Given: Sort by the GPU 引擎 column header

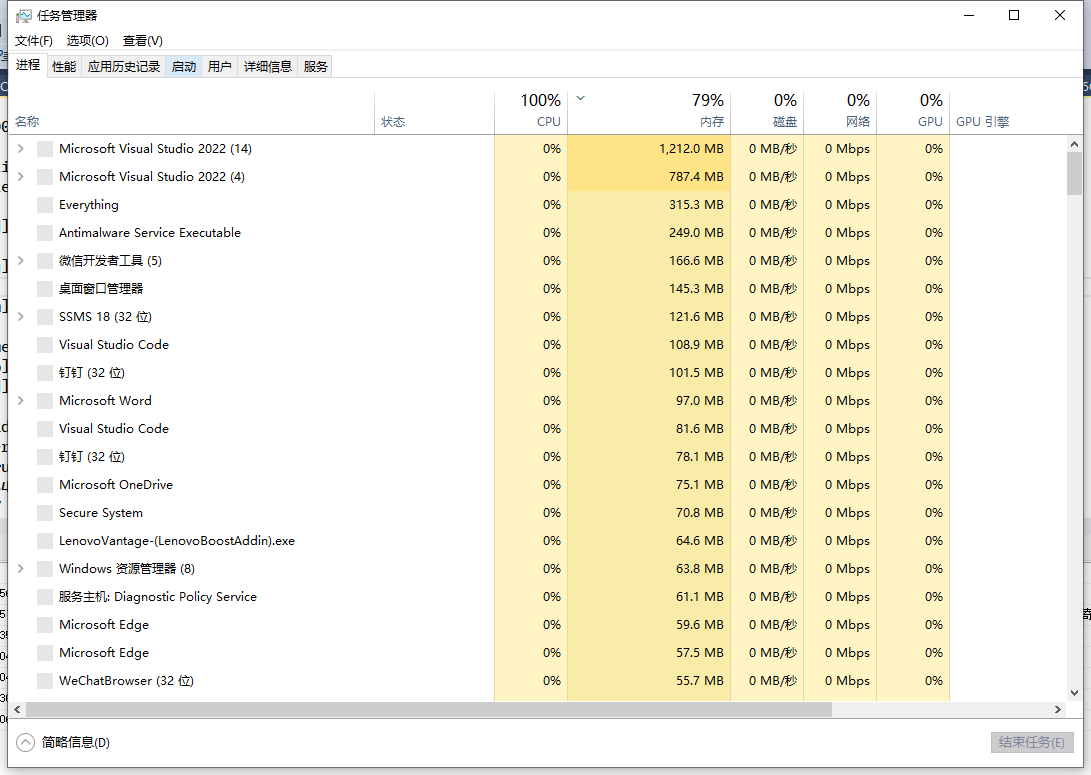Looking at the screenshot, I should tap(1007, 113).
